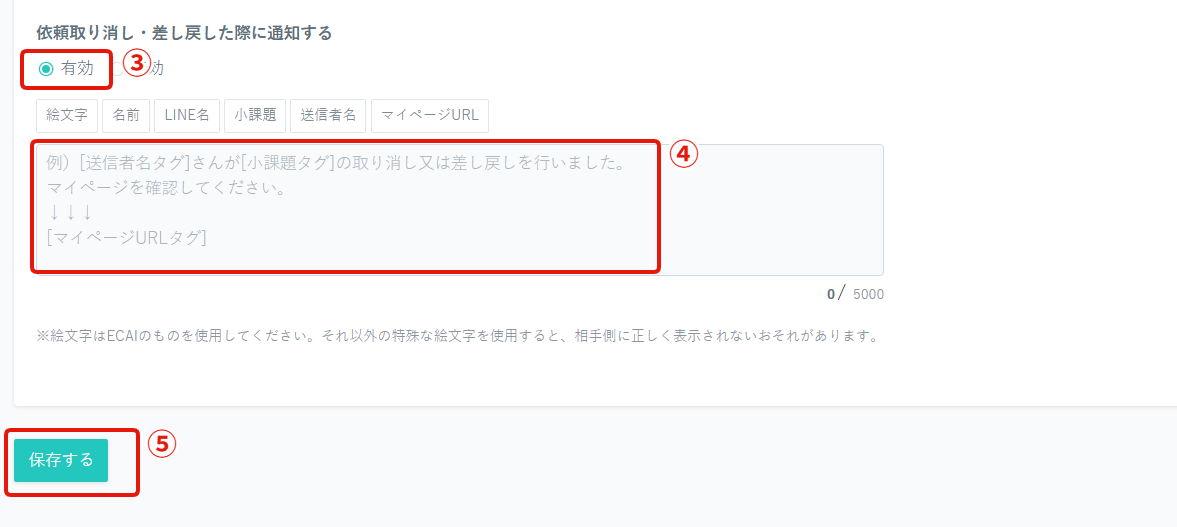
Task: Select the 有効 radio button
Action: (x=46, y=69)
